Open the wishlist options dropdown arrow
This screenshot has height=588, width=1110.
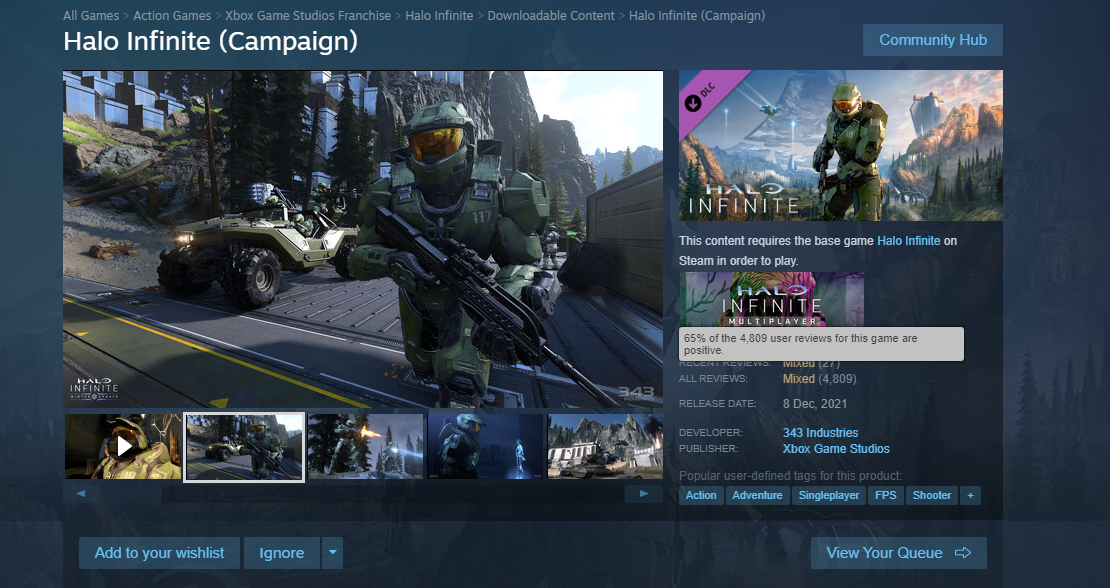click(332, 553)
